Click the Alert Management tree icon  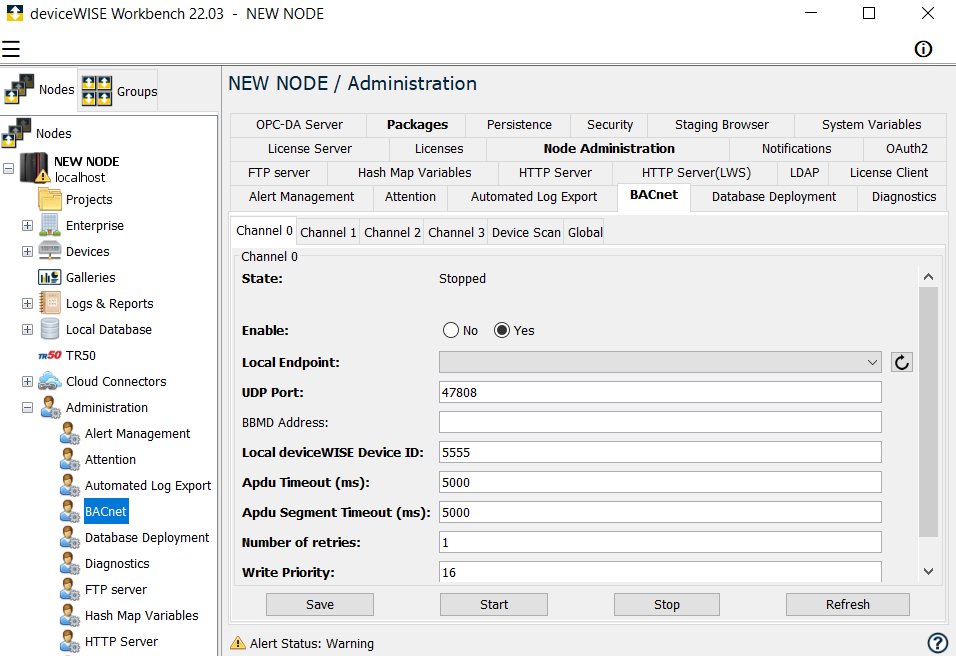point(70,433)
